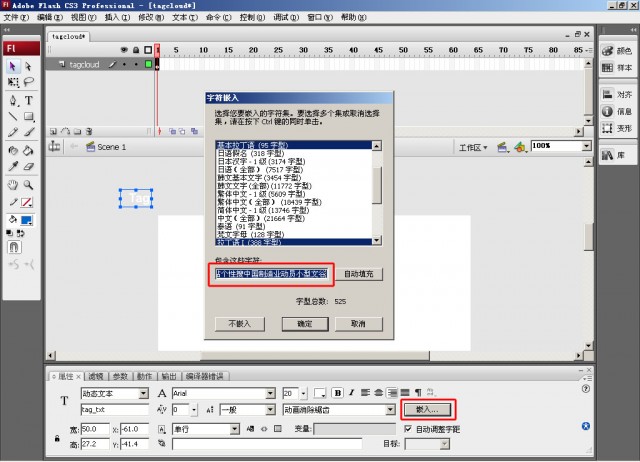Open the 文件 menu
Image resolution: width=640 pixels, height=462 pixels.
coord(16,17)
